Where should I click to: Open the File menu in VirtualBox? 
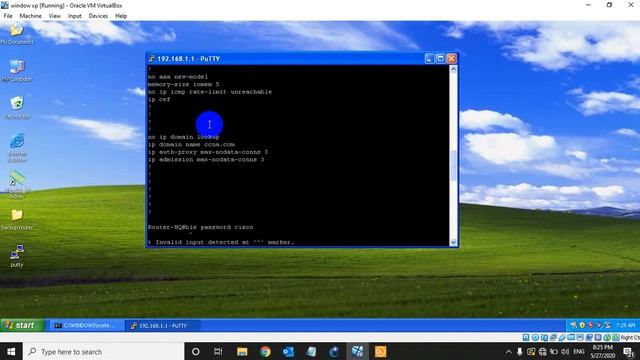pyautogui.click(x=8, y=16)
